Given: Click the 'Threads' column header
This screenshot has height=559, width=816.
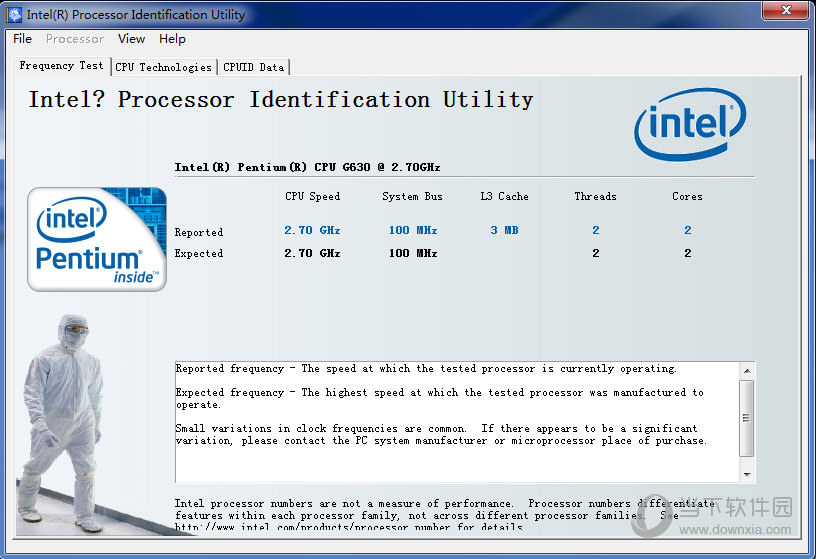Looking at the screenshot, I should [x=595, y=196].
